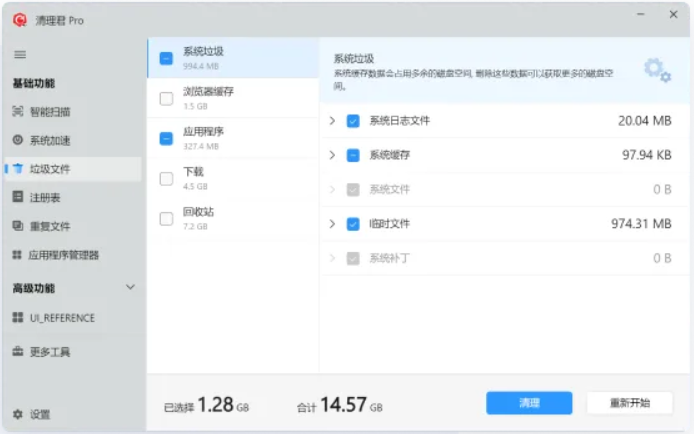
Task: Click the disabled 系统文件 checkbox
Action: [353, 190]
